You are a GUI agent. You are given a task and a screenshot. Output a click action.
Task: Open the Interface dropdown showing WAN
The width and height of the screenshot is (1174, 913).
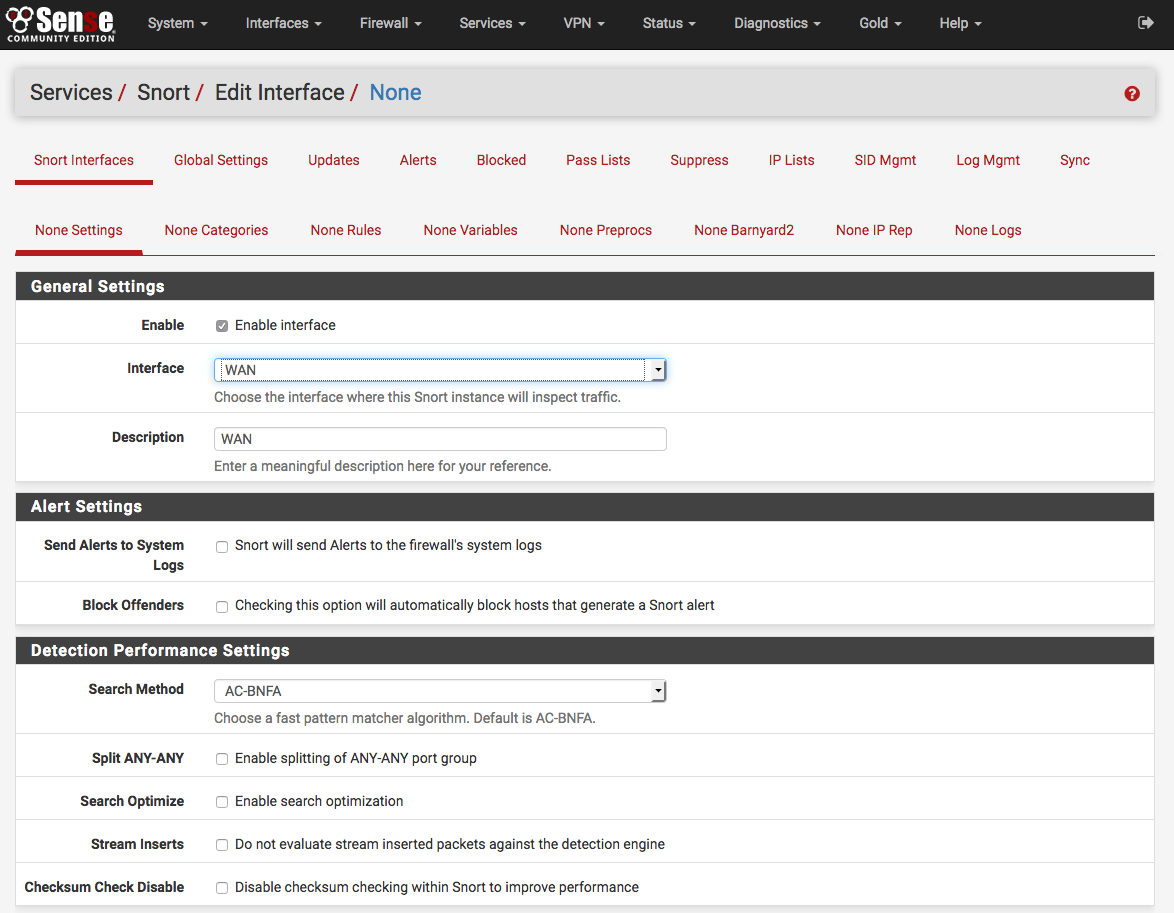(439, 370)
